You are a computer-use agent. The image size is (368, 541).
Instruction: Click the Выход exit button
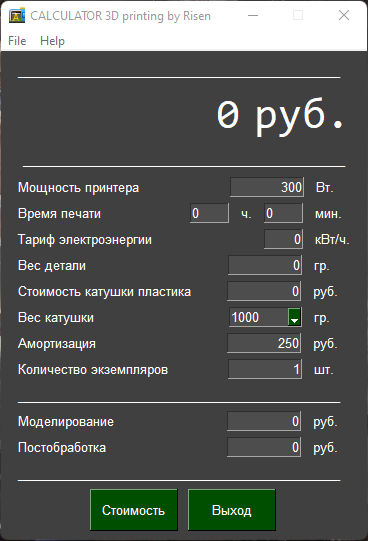231,510
